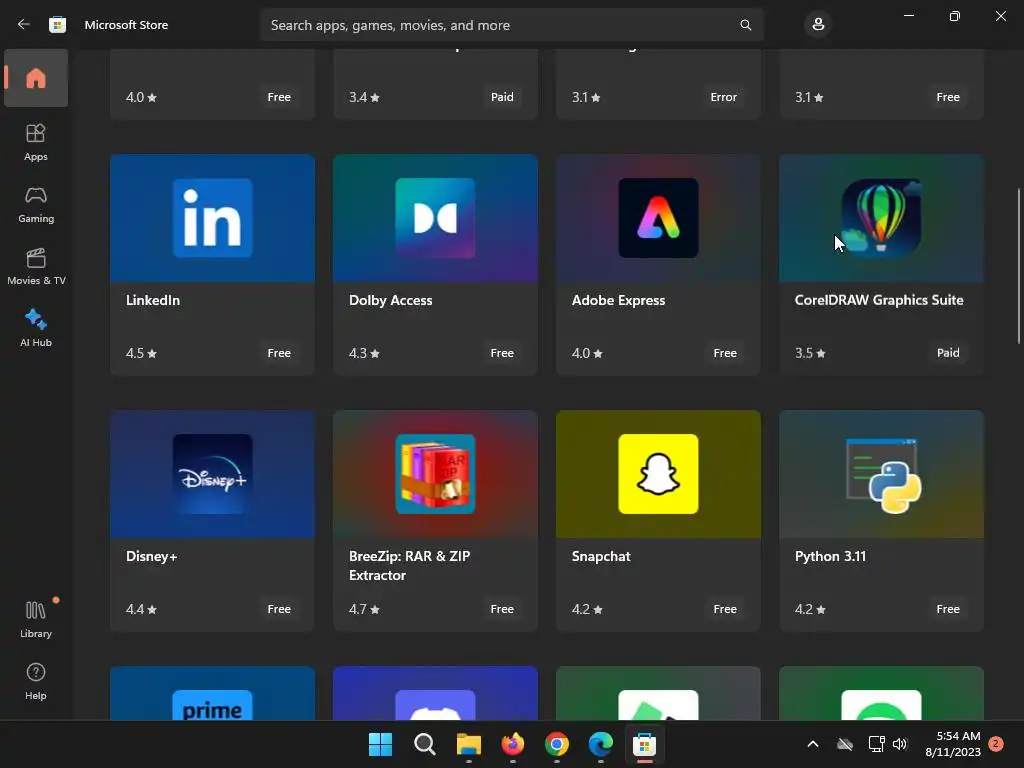Click the Snapchat app title
This screenshot has height=768, width=1024.
(x=601, y=556)
